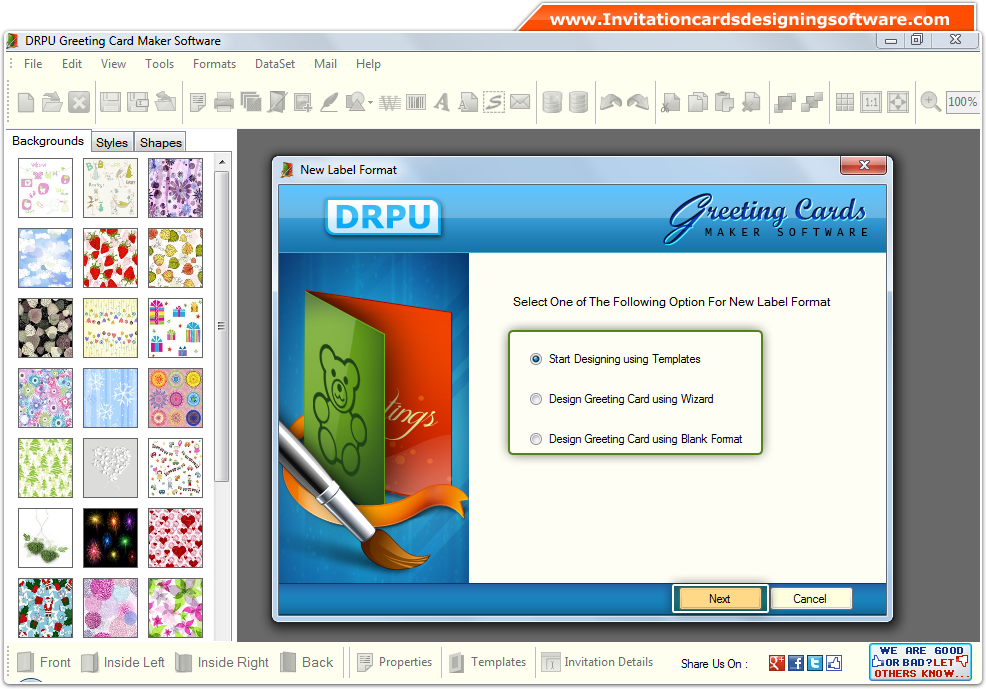
Task: Share on Twitter icon
Action: coord(815,663)
